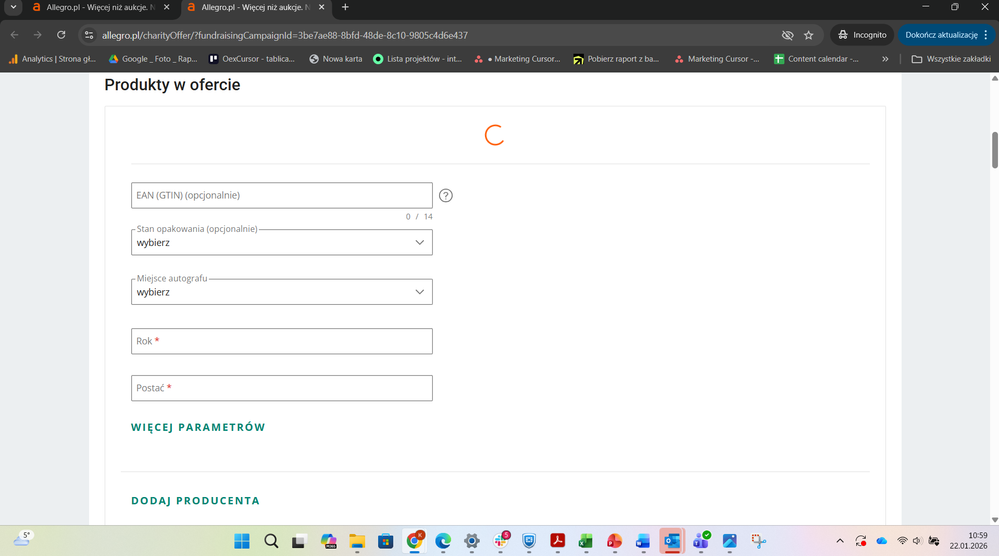Expand the tab search arrow at top-left
Image resolution: width=999 pixels, height=556 pixels.
(13, 7)
